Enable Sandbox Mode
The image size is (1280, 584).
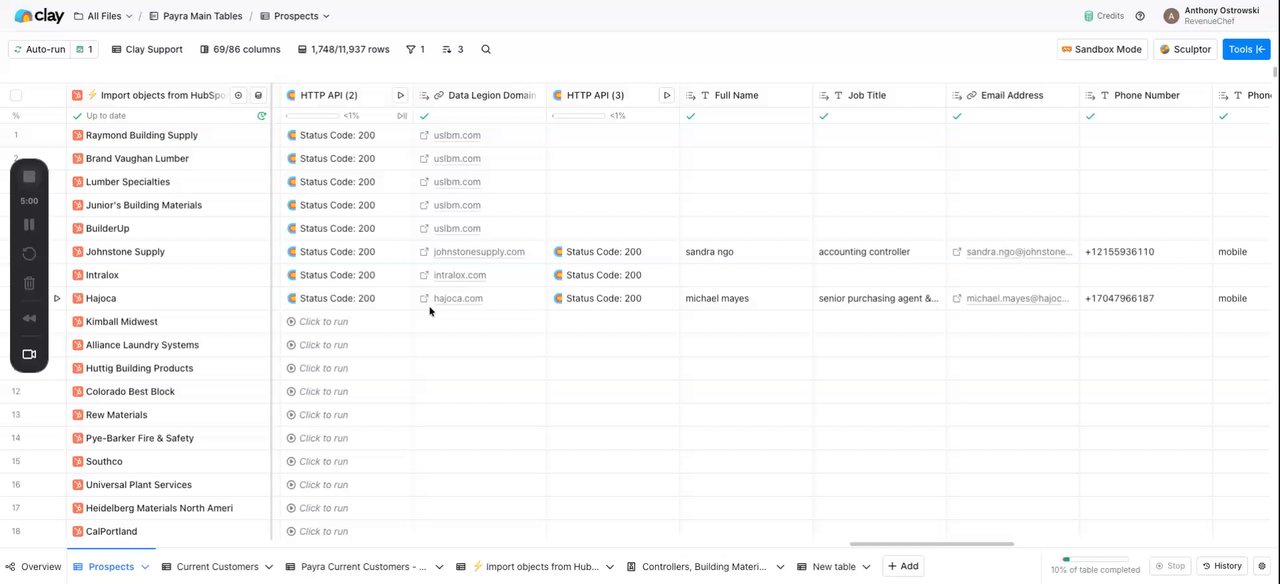coord(1101,49)
